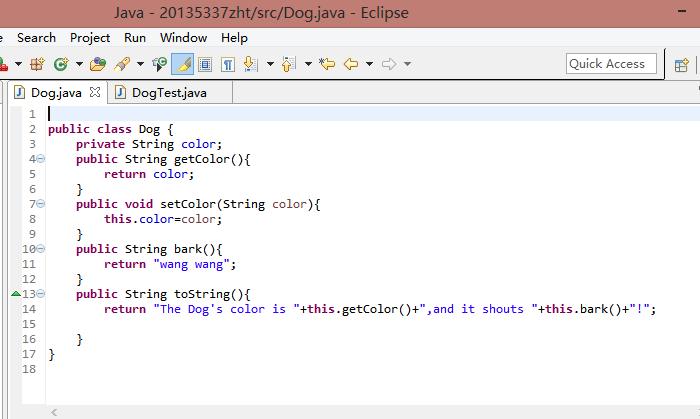Viewport: 700px width, 419px height.
Task: Open the Search flashlight dropdown arrow
Action: 140,64
